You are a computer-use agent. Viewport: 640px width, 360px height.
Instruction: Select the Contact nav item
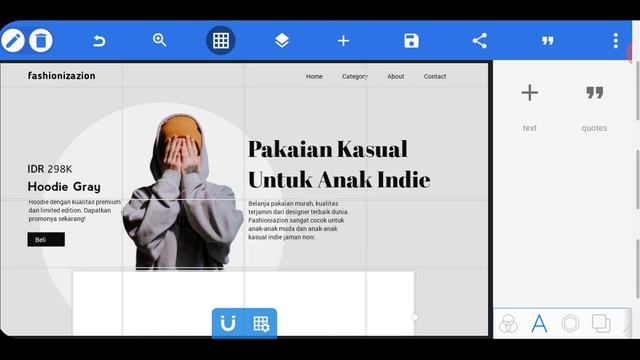(435, 76)
